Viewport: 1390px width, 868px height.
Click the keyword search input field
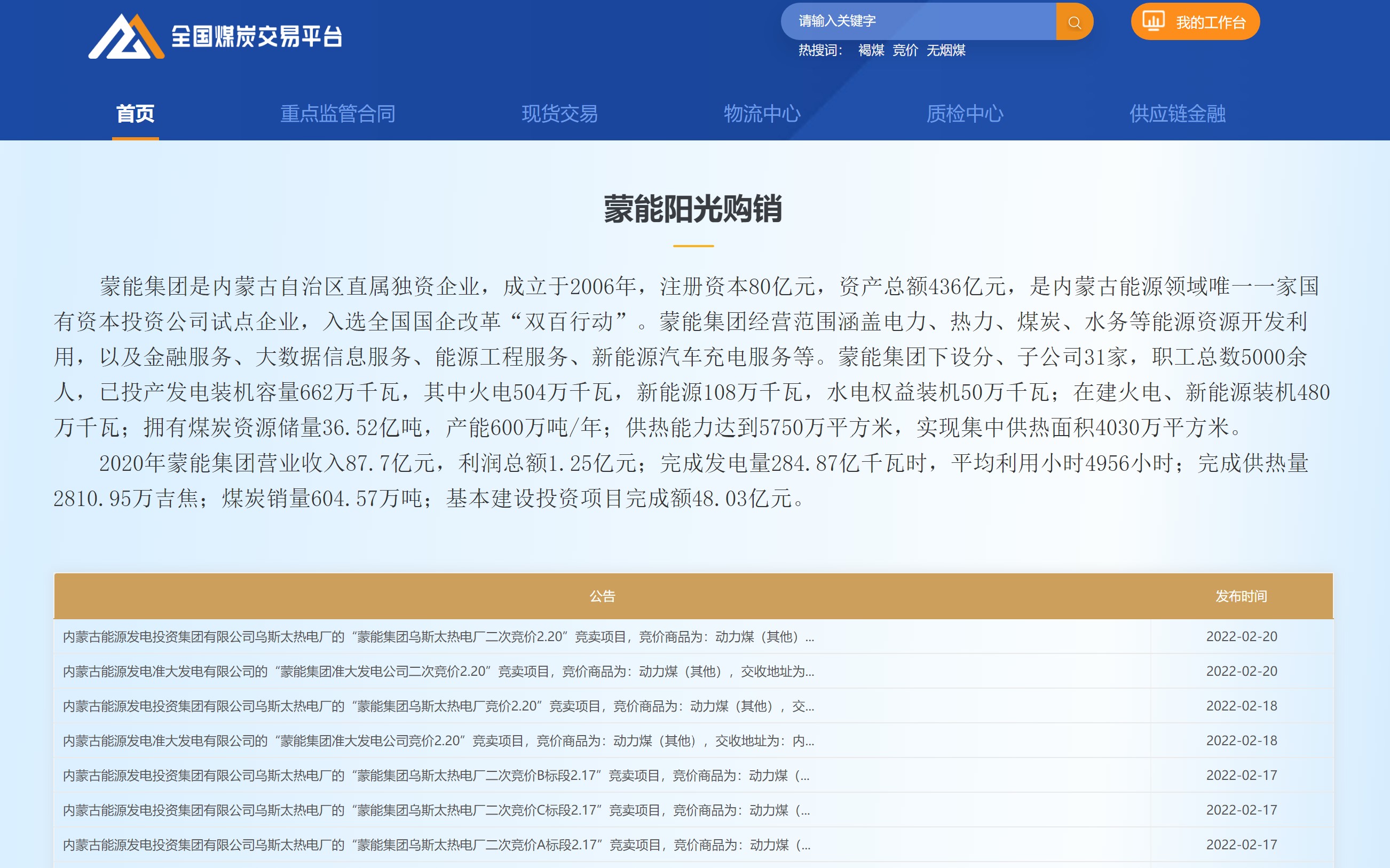(918, 21)
